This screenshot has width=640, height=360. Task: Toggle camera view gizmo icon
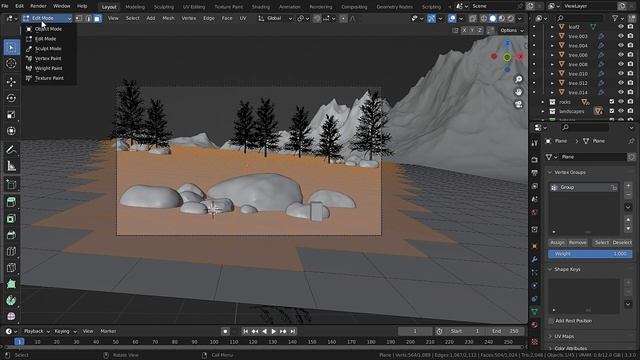point(518,104)
